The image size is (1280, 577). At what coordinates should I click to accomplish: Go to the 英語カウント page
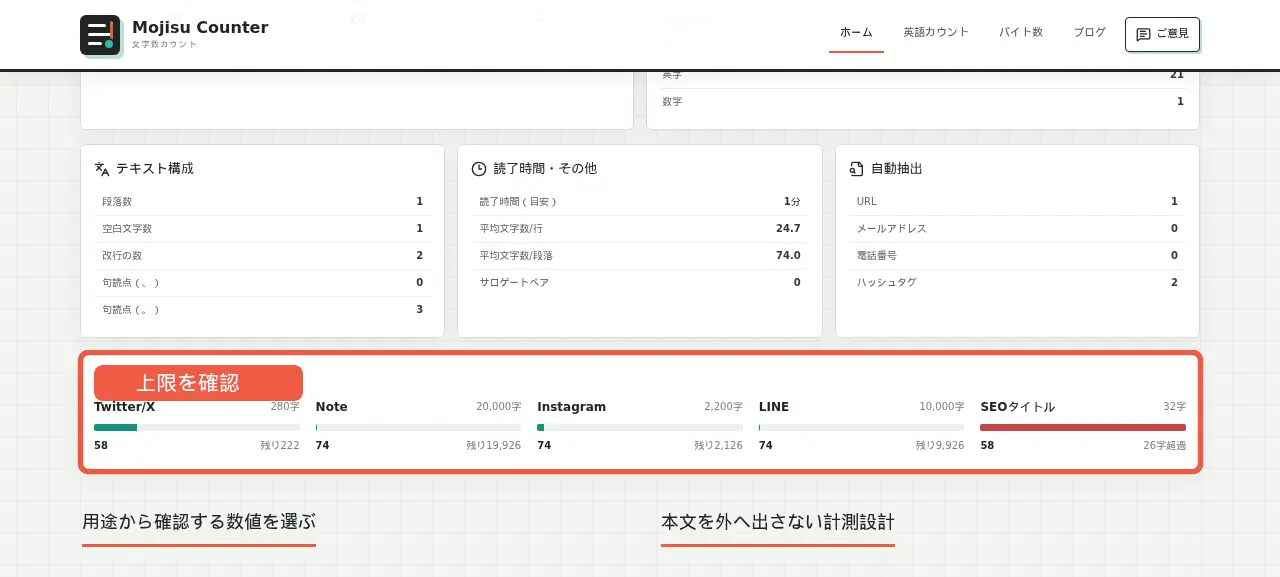pyautogui.click(x=936, y=32)
